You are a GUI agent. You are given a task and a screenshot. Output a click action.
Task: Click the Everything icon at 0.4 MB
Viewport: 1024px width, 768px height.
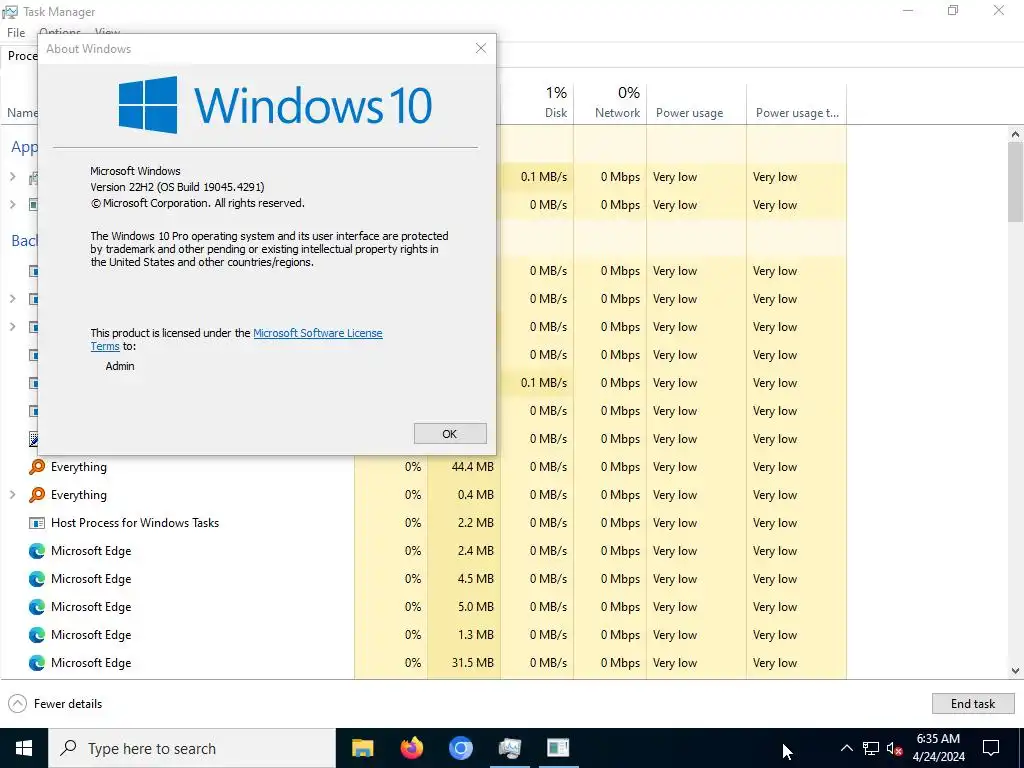pyautogui.click(x=37, y=495)
